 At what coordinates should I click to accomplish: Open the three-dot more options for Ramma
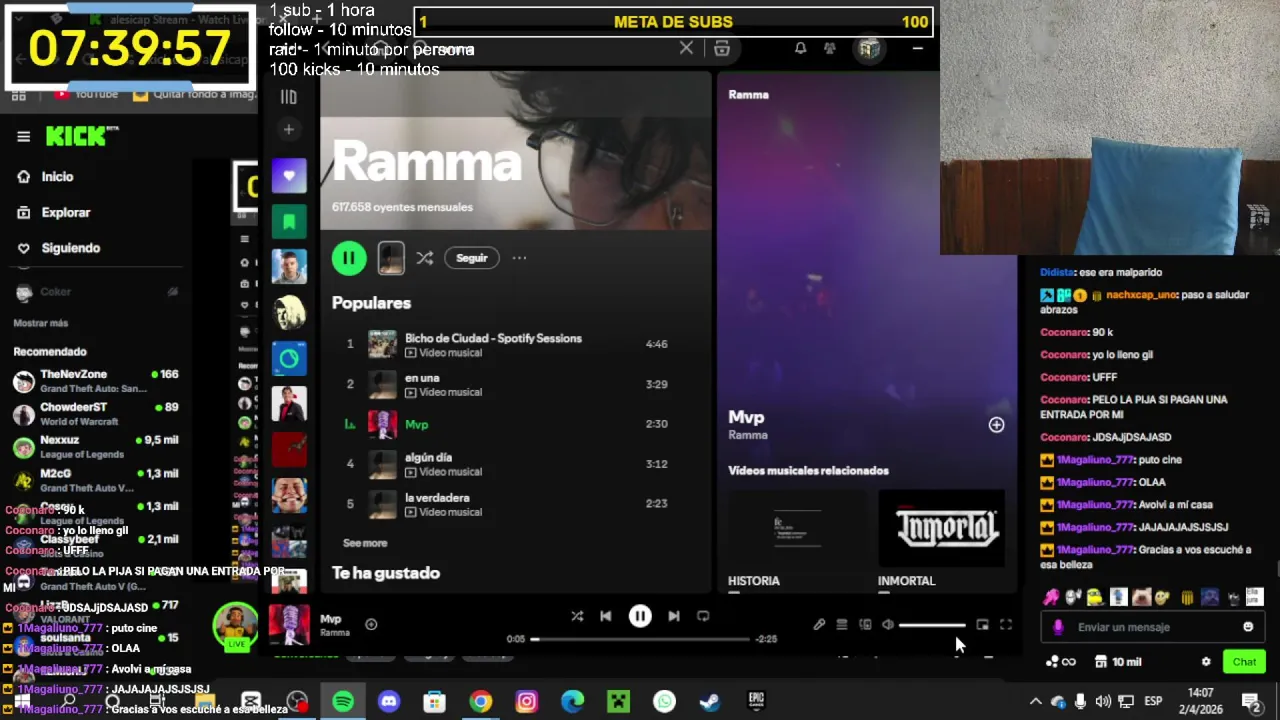(519, 258)
